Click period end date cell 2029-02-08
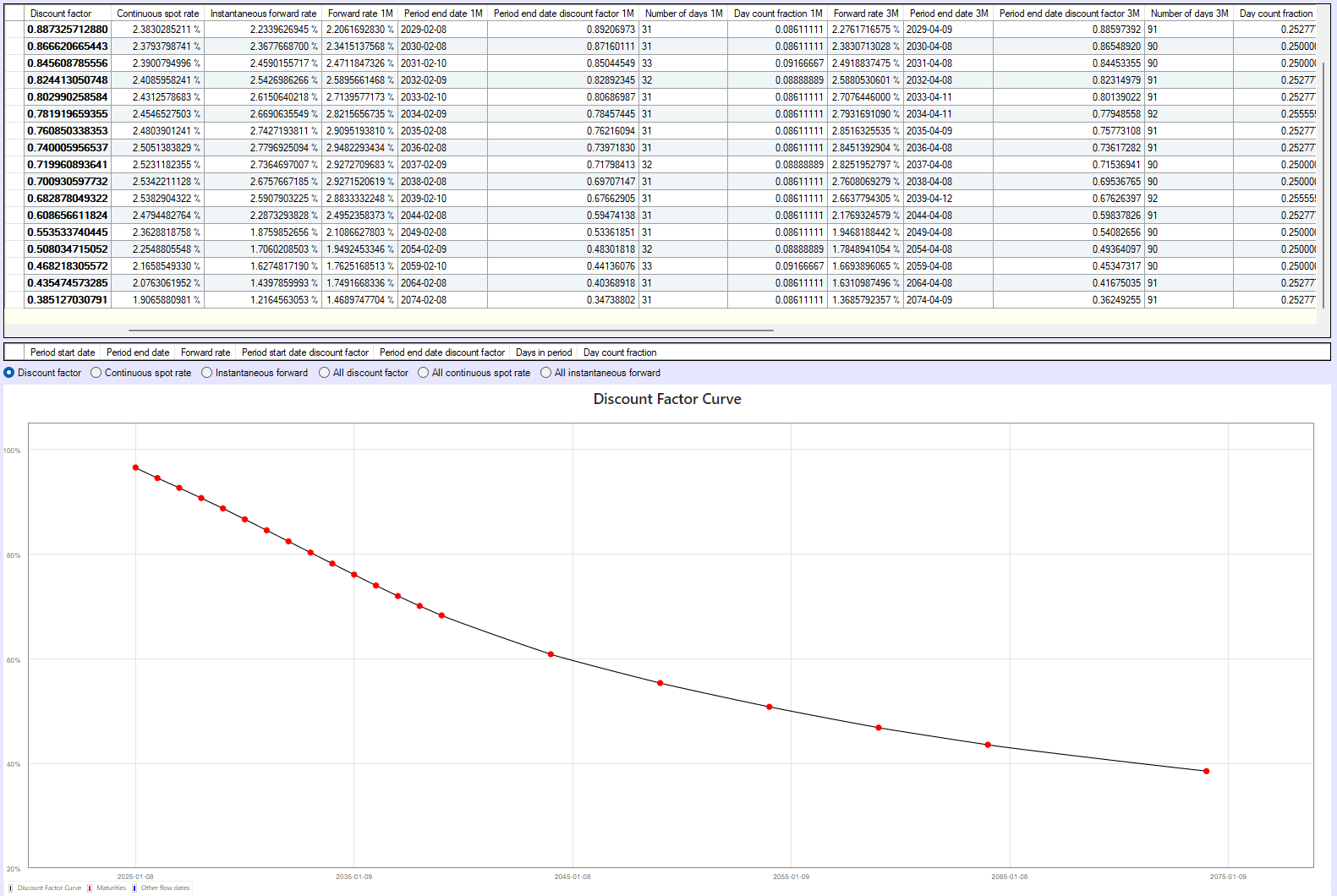Image resolution: width=1337 pixels, height=896 pixels. point(443,30)
